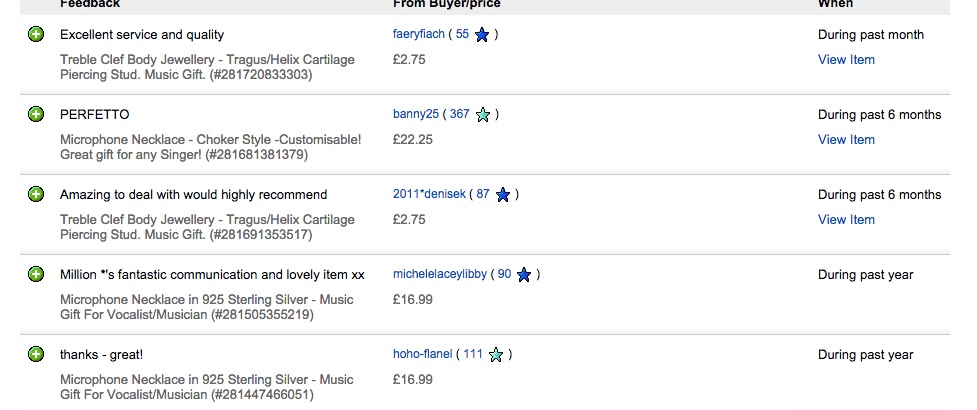Open feedback score 111 for hoho-flanel

coord(473,354)
